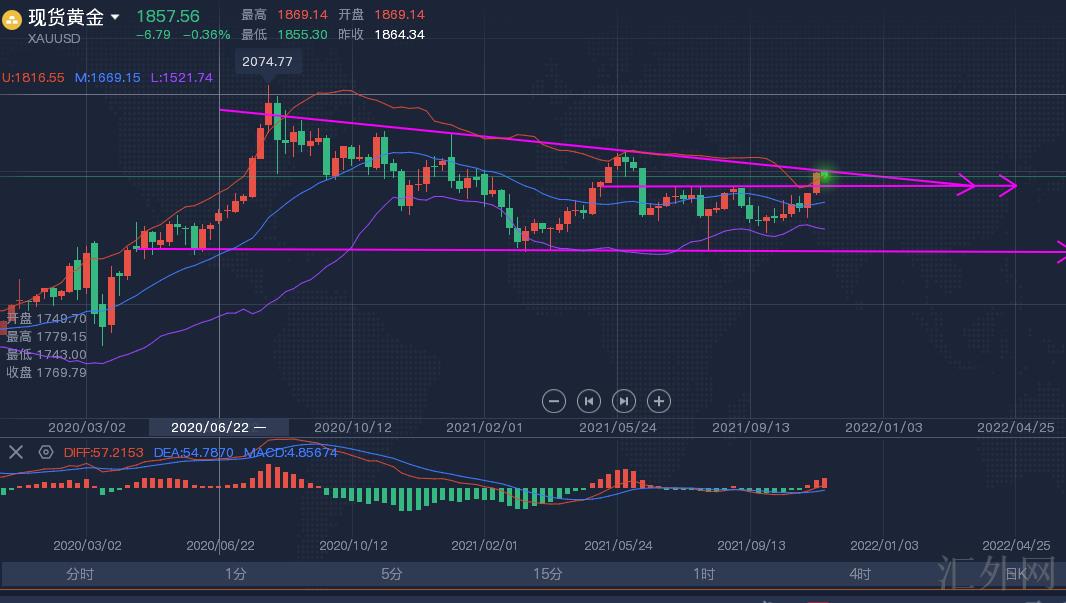
Task: Switch to the 4时 timeframe
Action: [x=860, y=574]
